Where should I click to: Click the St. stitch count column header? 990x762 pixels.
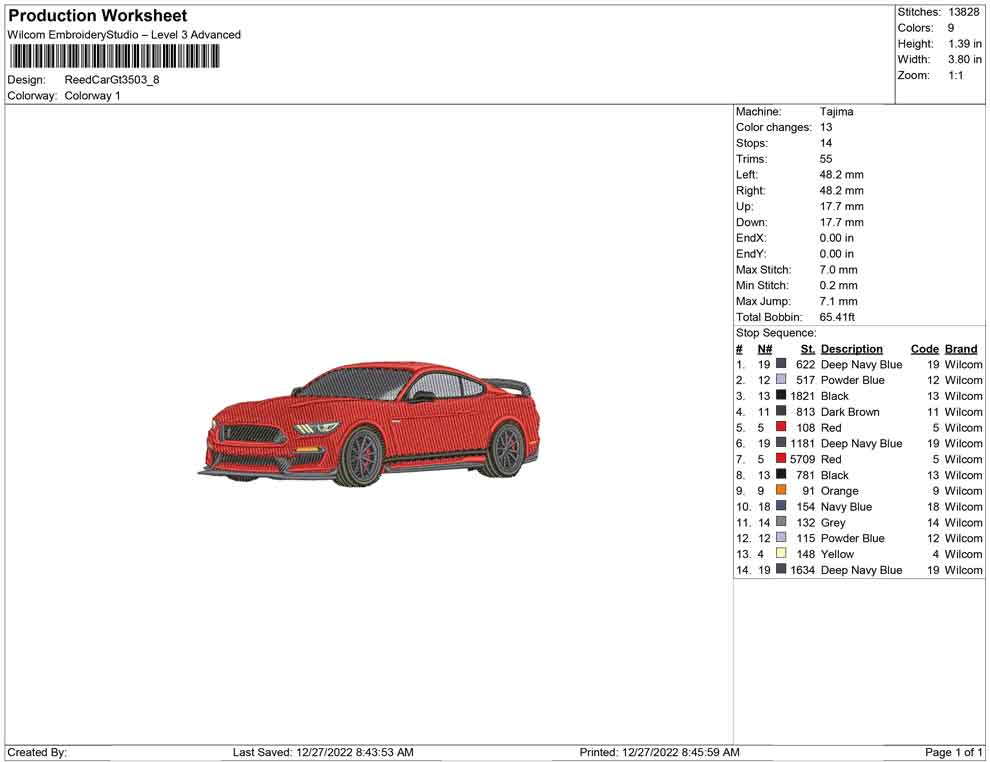click(807, 349)
